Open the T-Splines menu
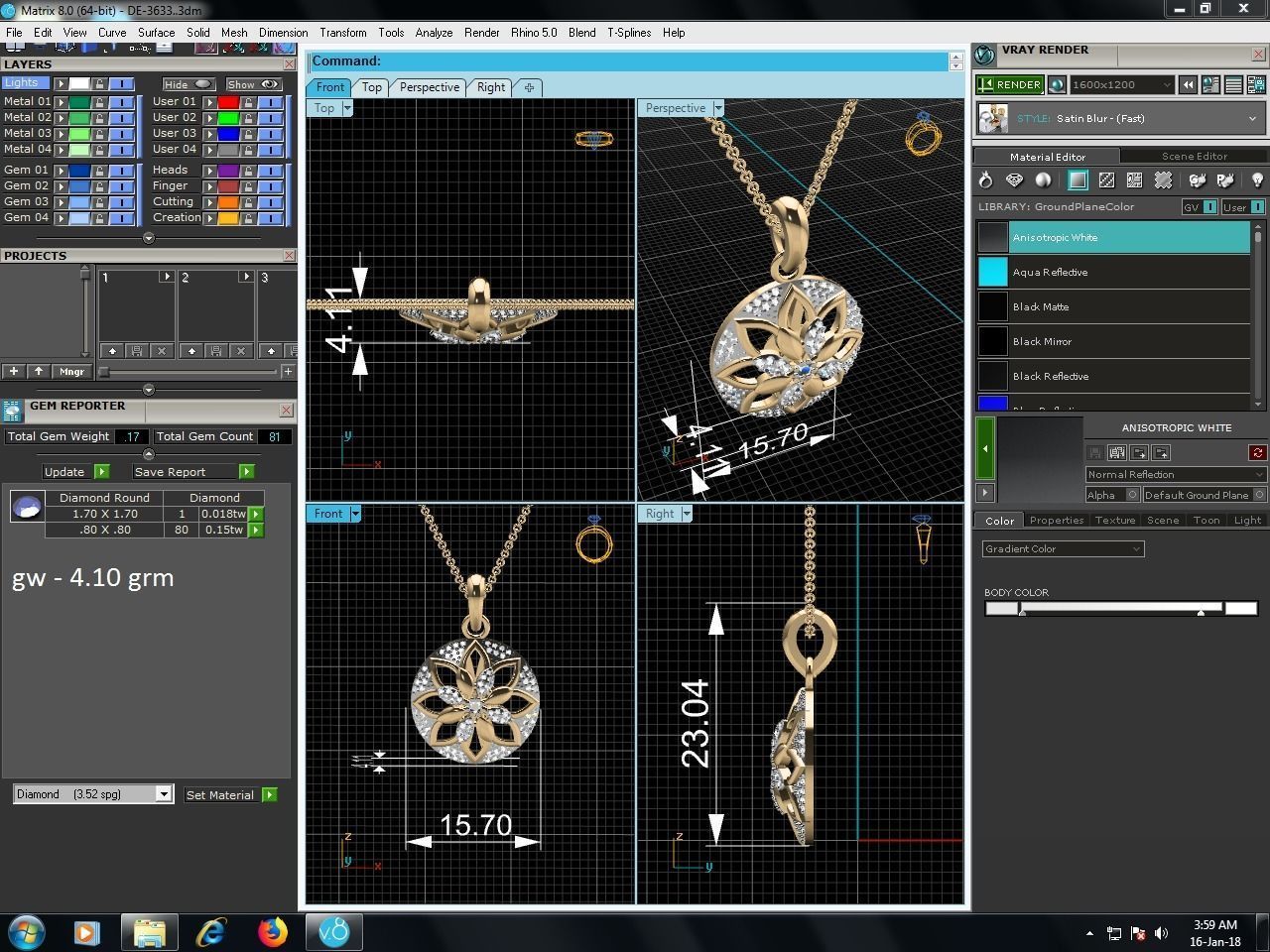 click(629, 33)
